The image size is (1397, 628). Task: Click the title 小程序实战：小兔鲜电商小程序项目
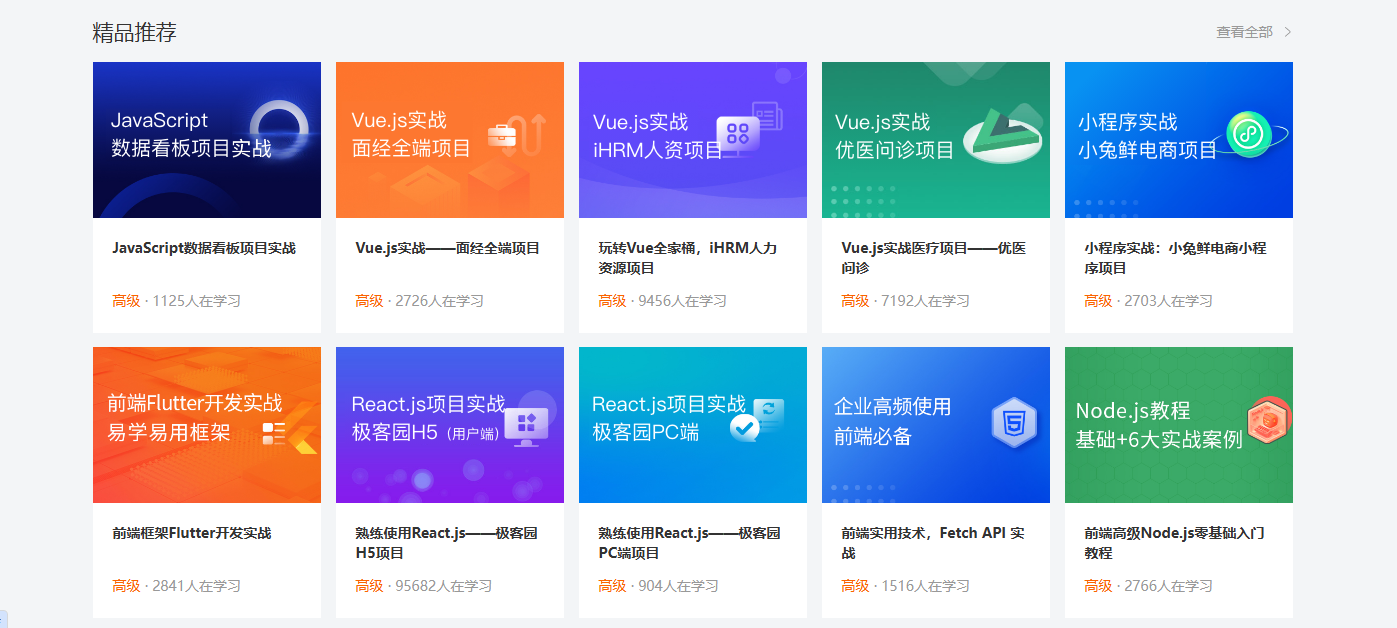click(x=1176, y=258)
